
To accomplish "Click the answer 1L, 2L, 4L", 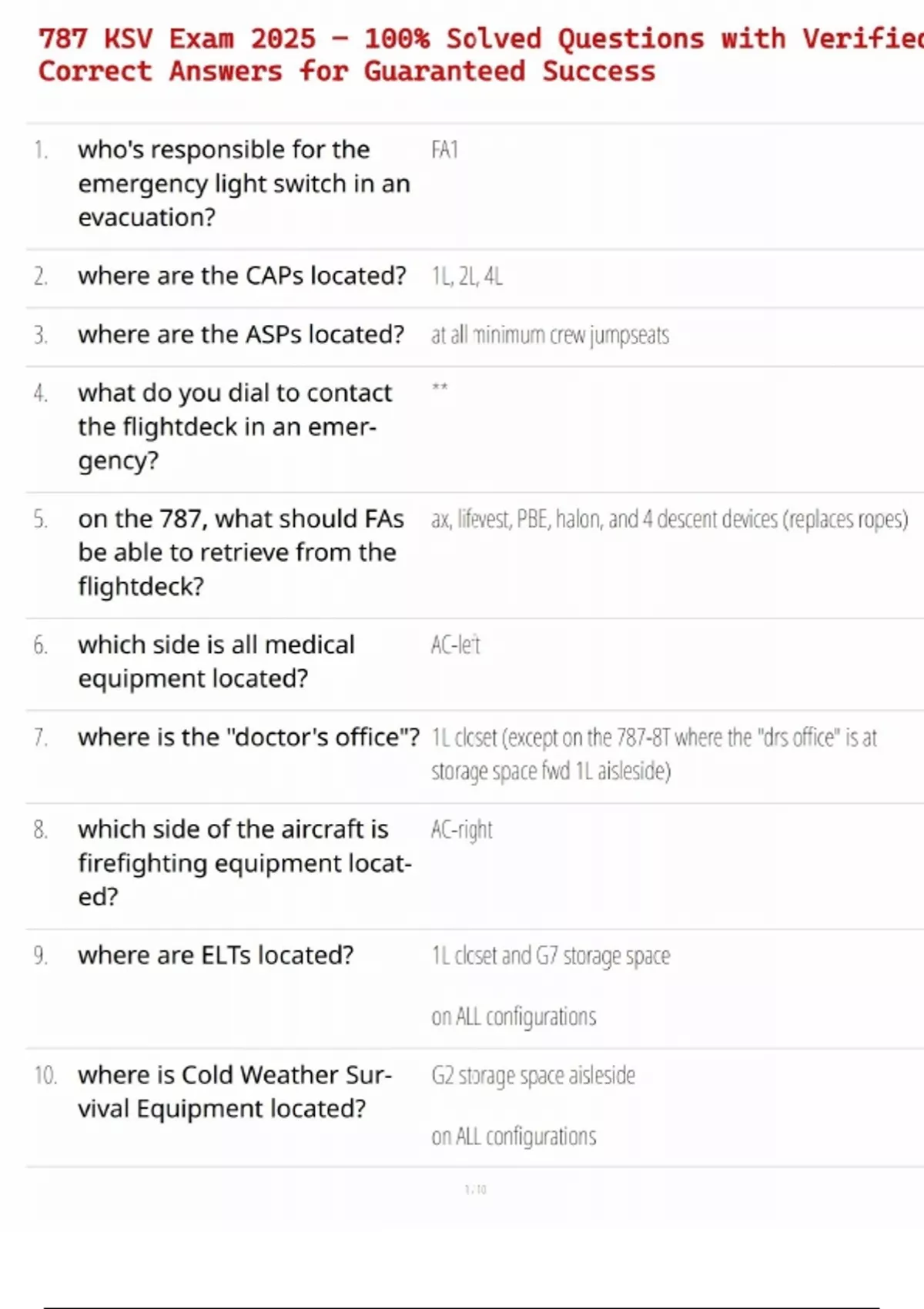I will coord(467,276).
